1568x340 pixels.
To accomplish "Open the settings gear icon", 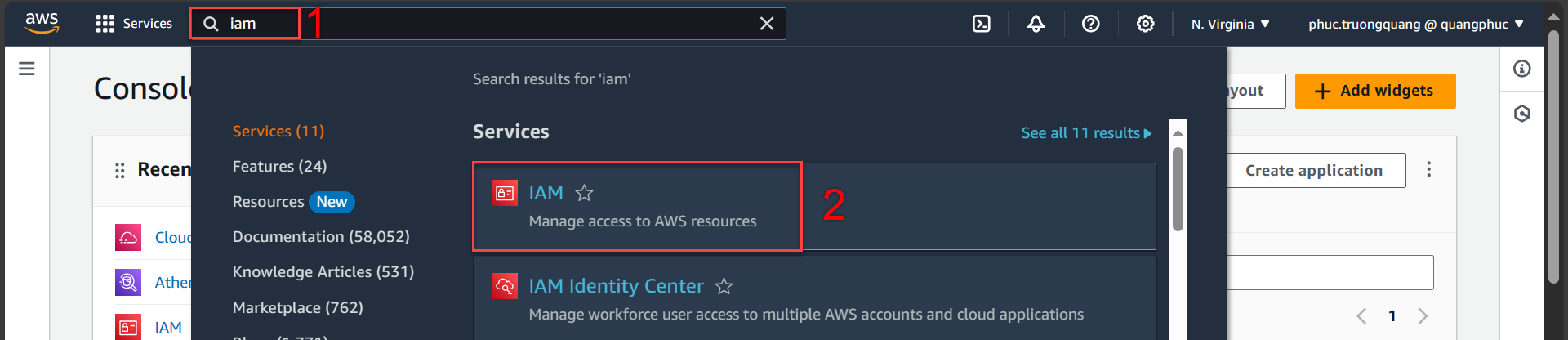I will [1146, 24].
